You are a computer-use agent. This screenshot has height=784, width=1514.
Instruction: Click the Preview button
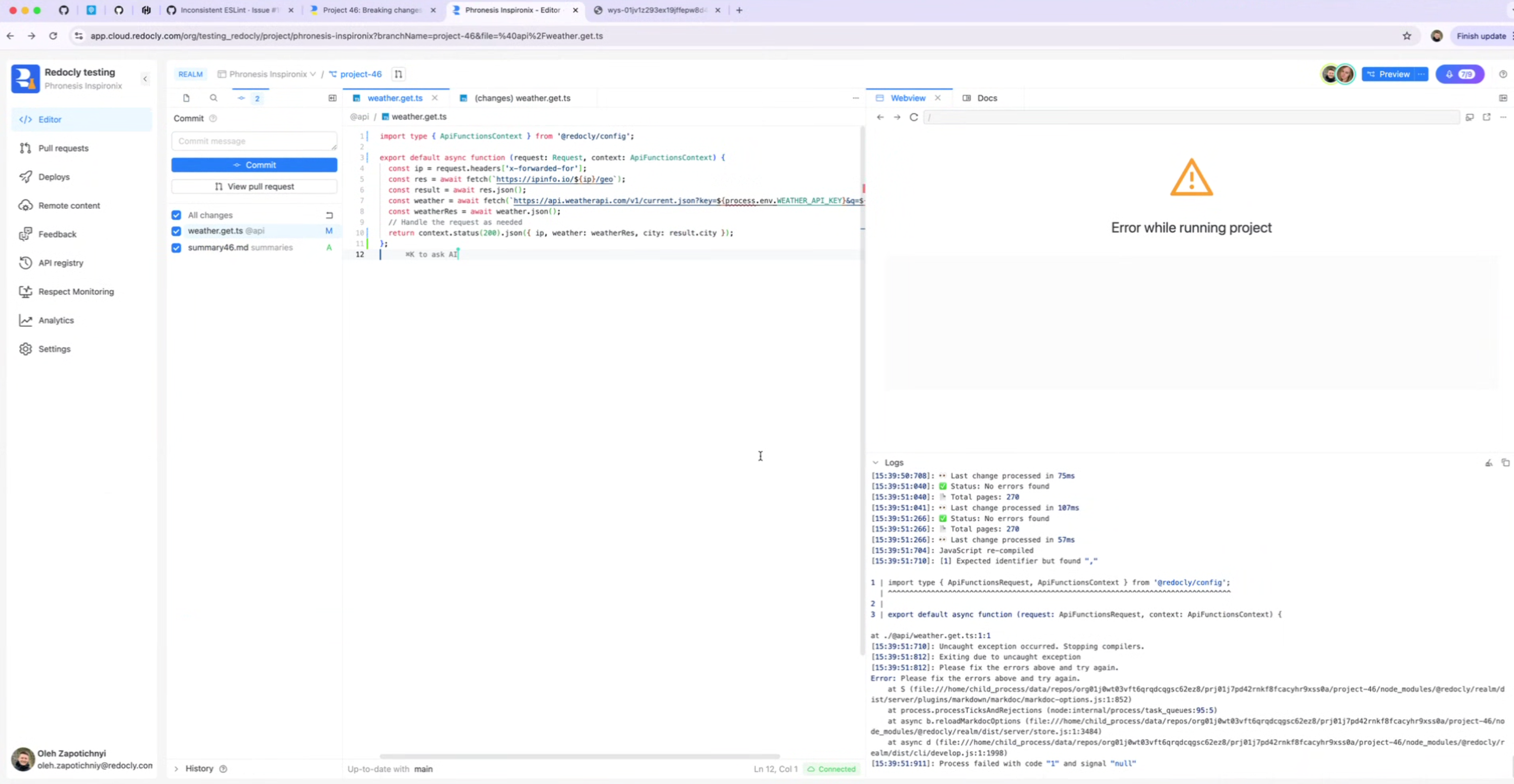pyautogui.click(x=1388, y=74)
